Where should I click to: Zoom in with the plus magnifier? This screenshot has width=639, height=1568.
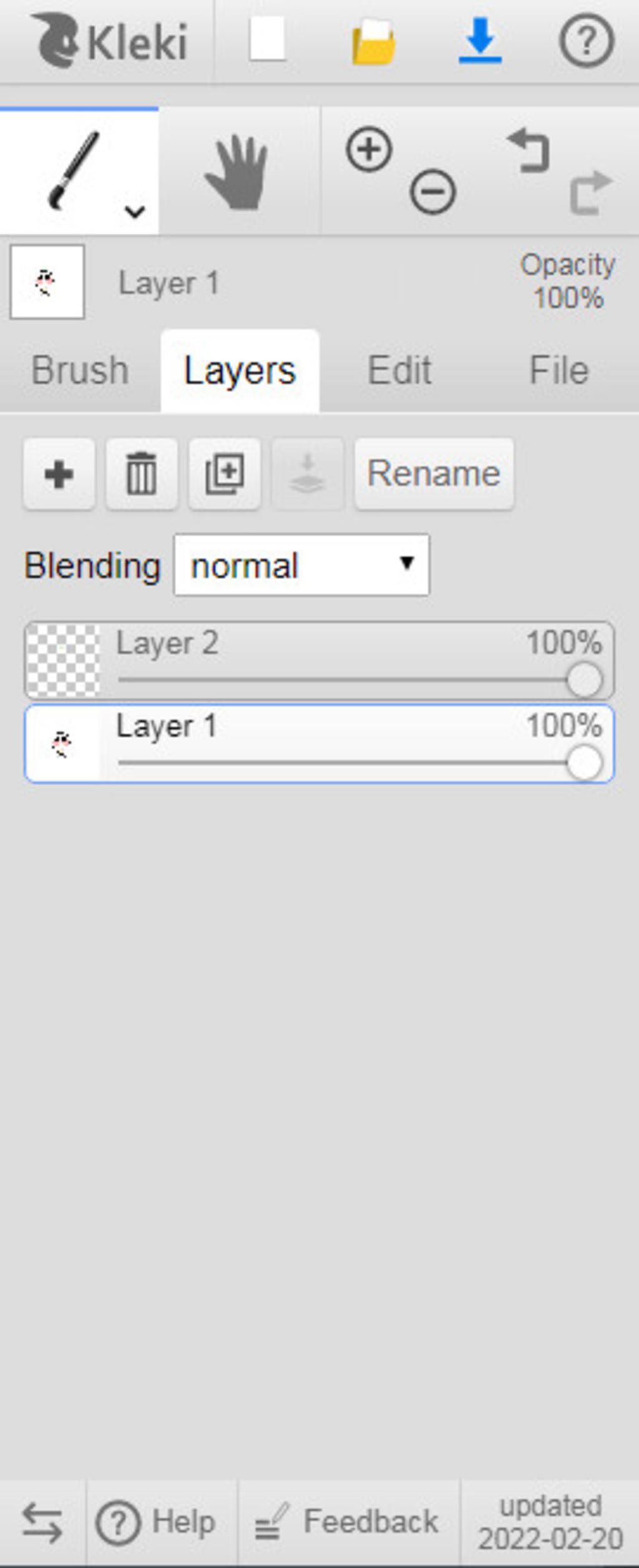click(369, 150)
